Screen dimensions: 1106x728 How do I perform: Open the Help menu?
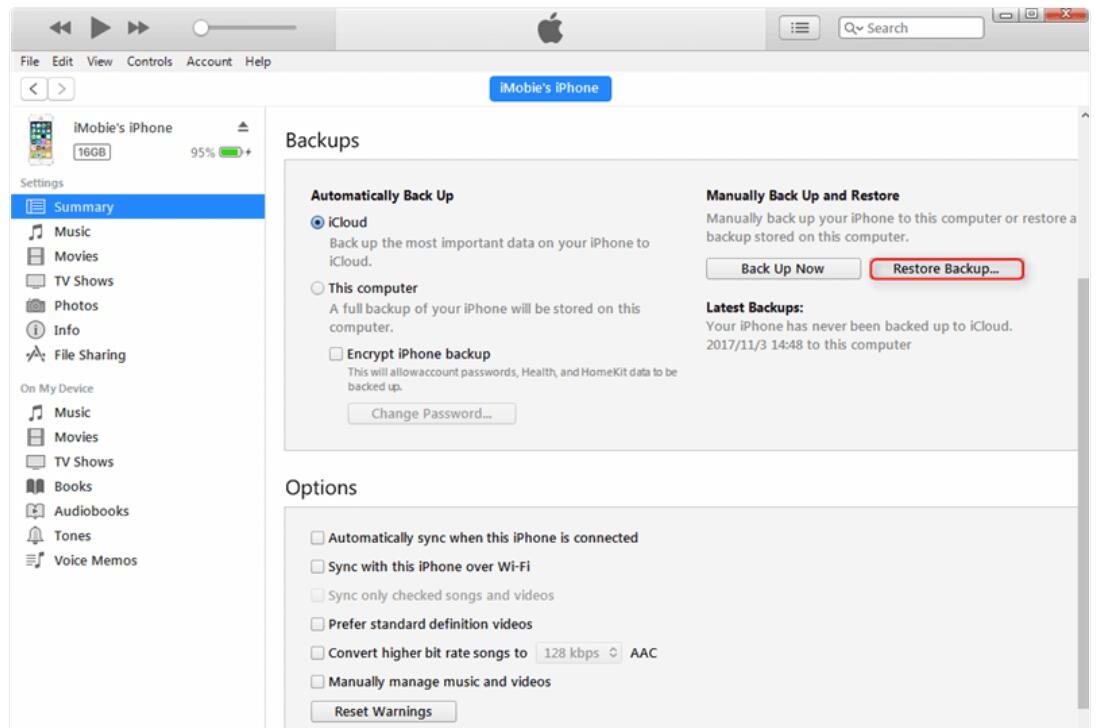pyautogui.click(x=258, y=61)
